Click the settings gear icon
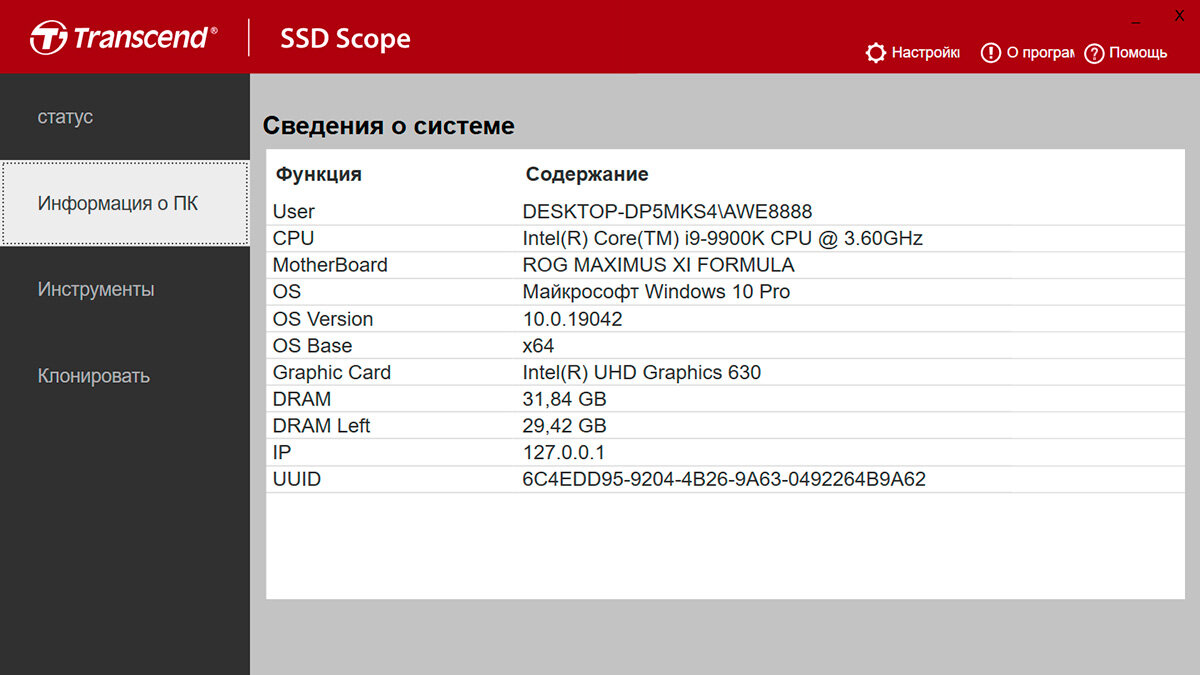1200x675 pixels. coord(876,53)
